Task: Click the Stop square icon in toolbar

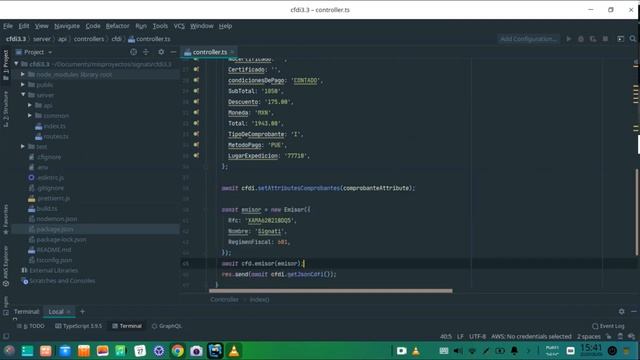Action: coord(605,39)
